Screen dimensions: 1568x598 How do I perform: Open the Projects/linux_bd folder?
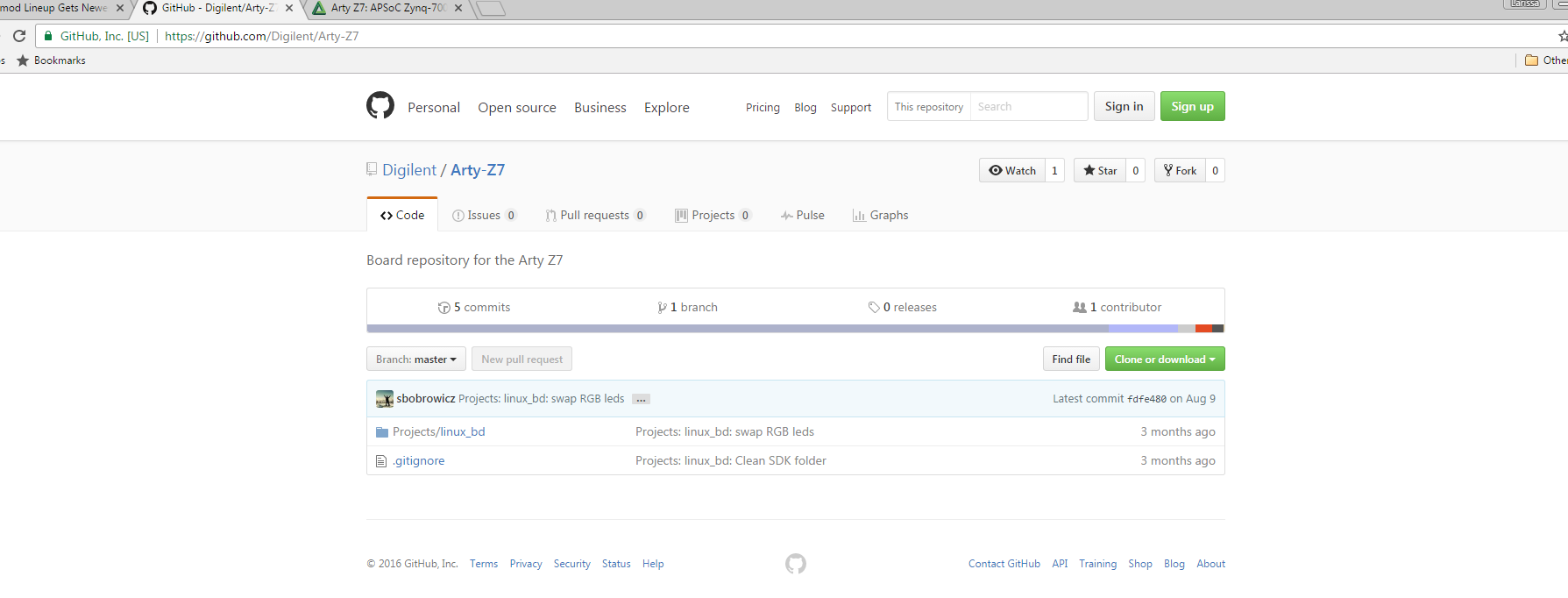pyautogui.click(x=438, y=431)
